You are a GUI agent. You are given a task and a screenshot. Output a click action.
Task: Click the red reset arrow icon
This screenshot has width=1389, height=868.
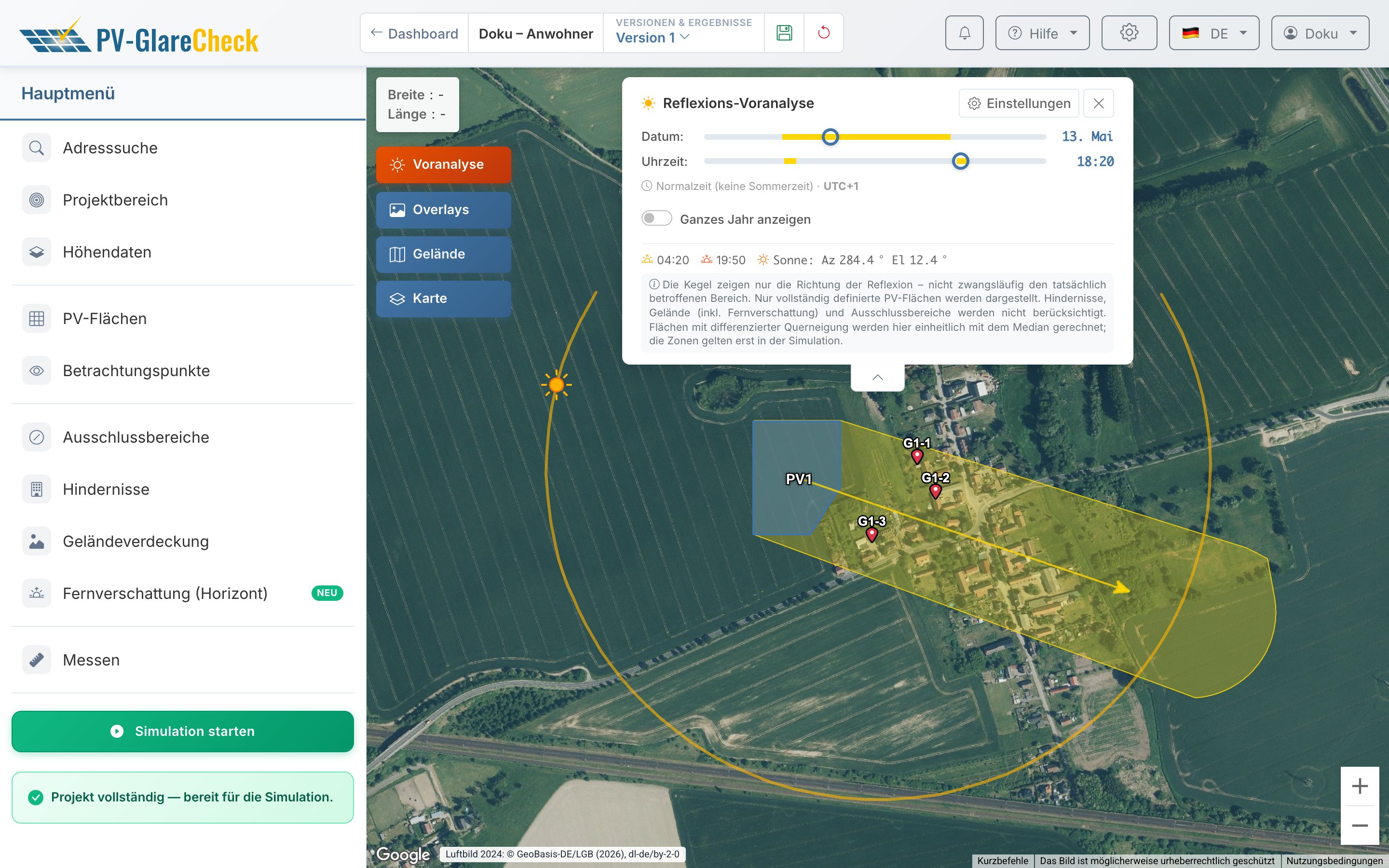pos(824,33)
